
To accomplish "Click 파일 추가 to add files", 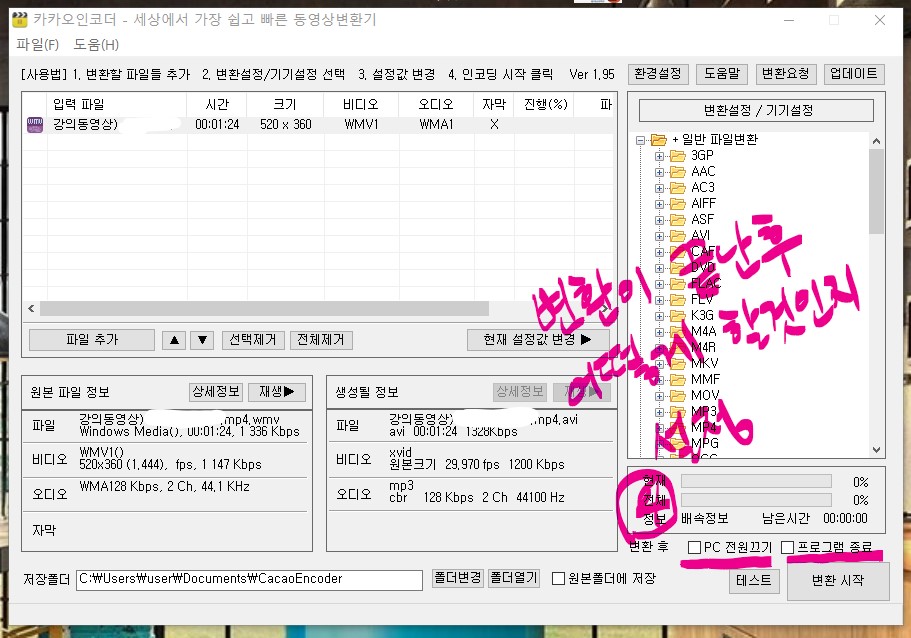I will (x=92, y=340).
